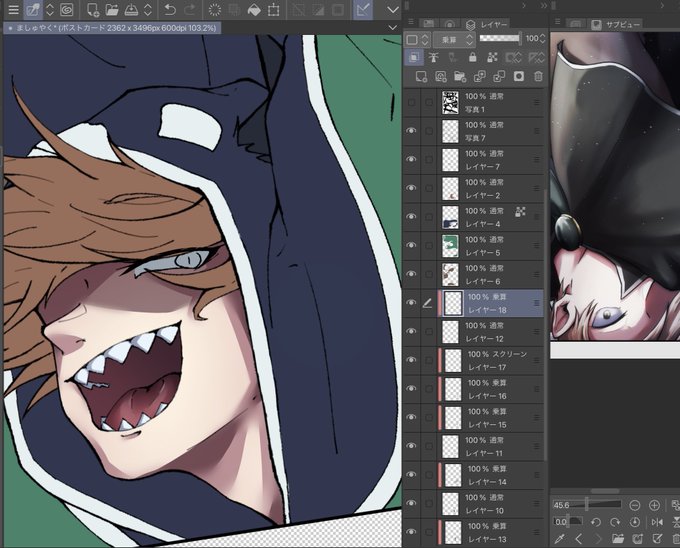Screen dimensions: 680x548
Task: Zoom in the sub view
Action: [654, 505]
